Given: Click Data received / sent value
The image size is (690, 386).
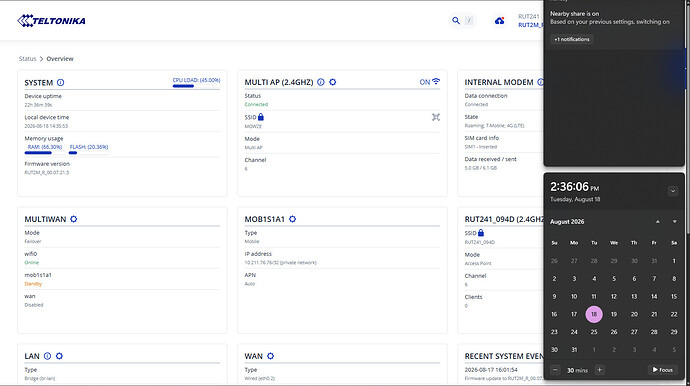Looking at the screenshot, I should point(481,168).
